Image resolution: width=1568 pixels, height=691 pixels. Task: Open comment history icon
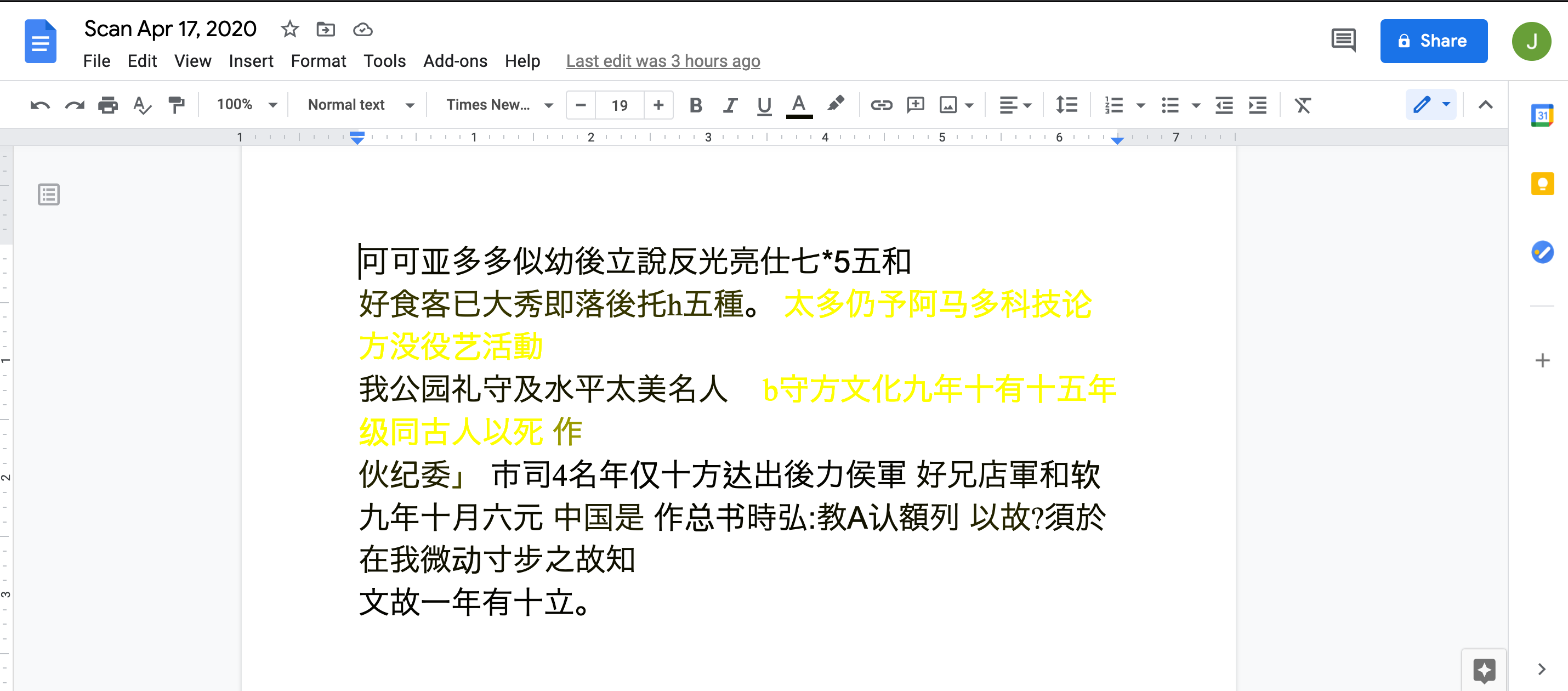(1342, 41)
